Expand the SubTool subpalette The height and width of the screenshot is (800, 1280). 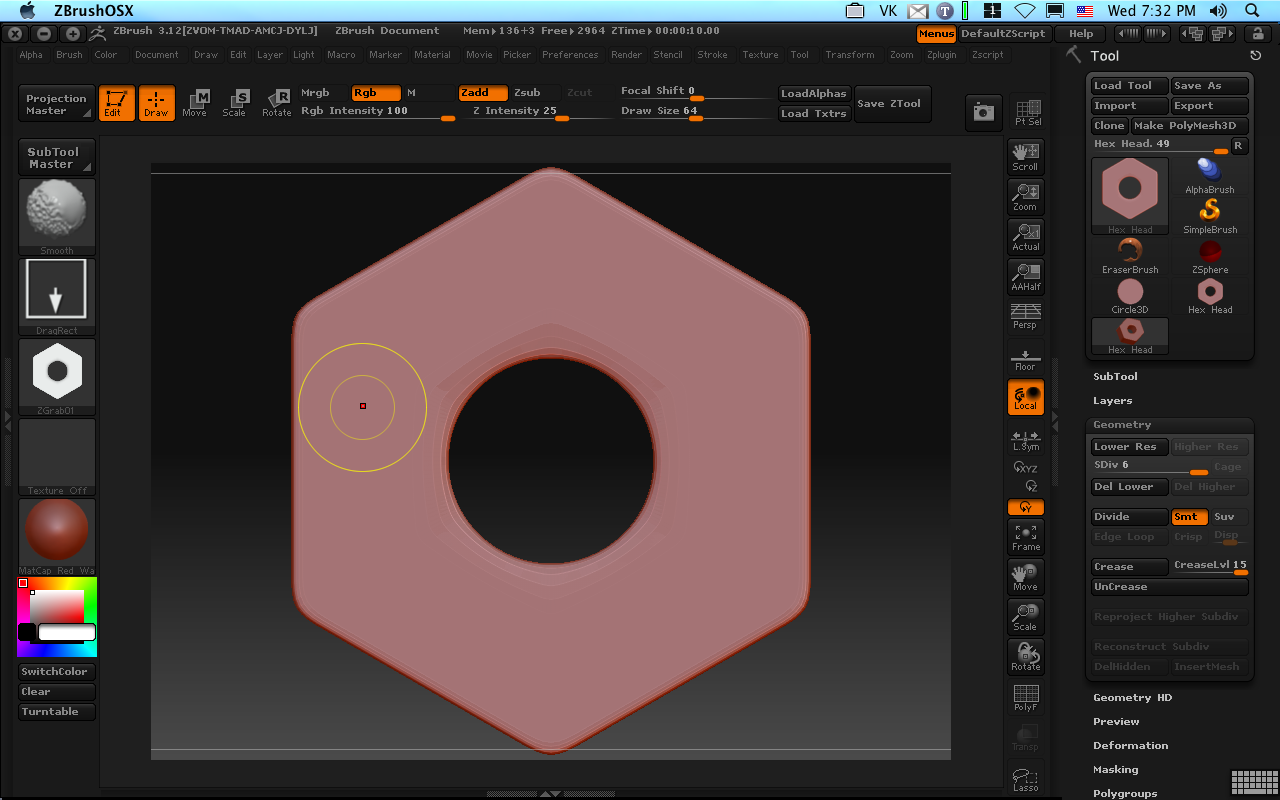pyautogui.click(x=1115, y=377)
